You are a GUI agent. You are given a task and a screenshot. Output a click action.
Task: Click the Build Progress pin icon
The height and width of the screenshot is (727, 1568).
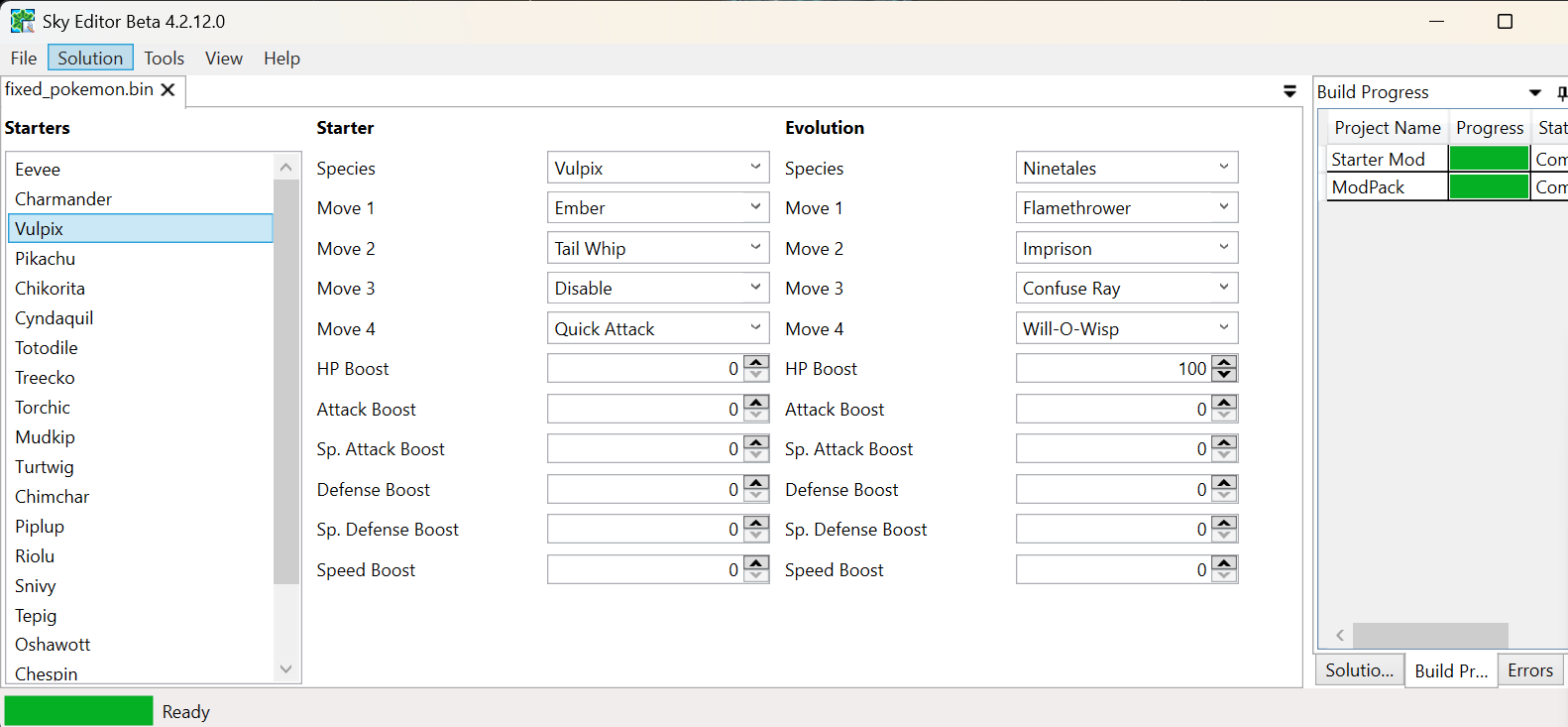point(1561,92)
